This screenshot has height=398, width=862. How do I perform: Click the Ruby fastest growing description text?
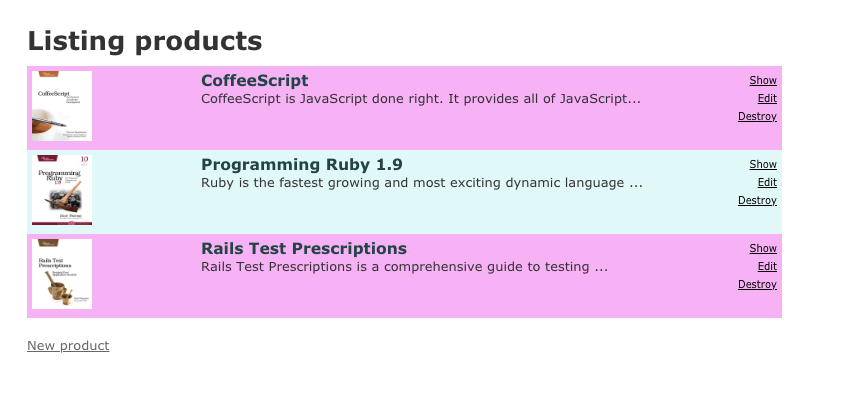pyautogui.click(x=422, y=183)
